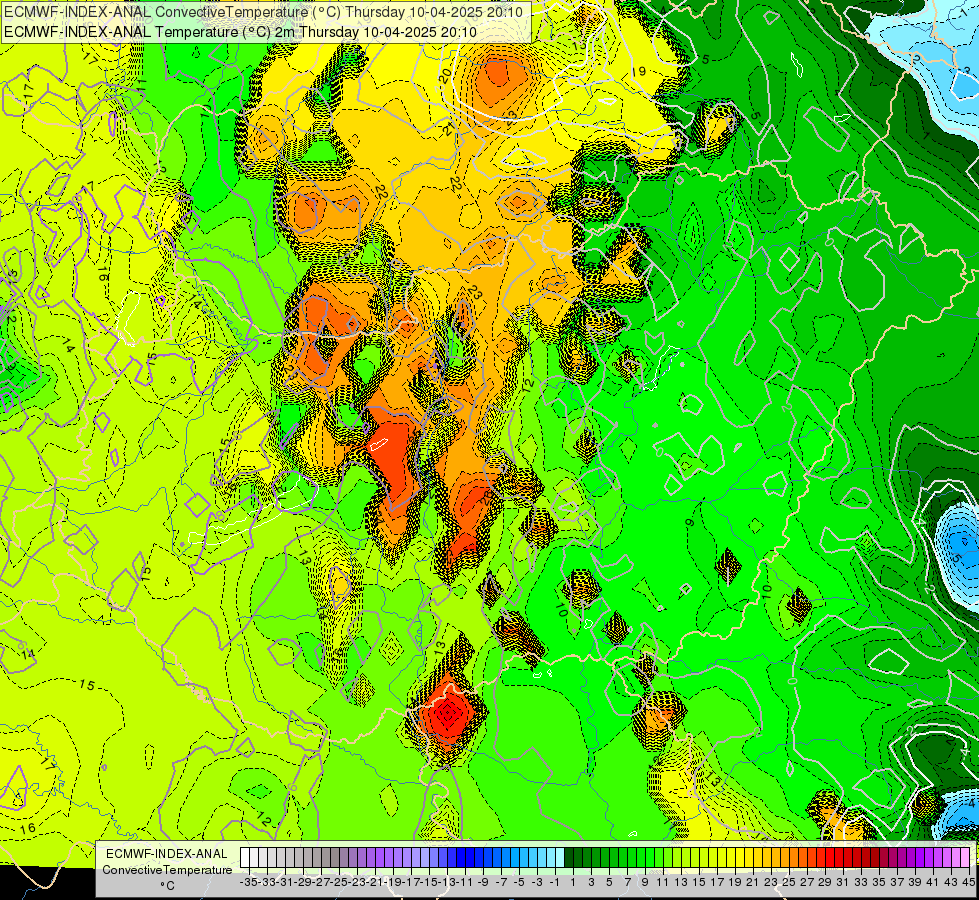Click the ECMWF-INDEX-ANAL legend label
979x900 pixels.
tap(167, 854)
